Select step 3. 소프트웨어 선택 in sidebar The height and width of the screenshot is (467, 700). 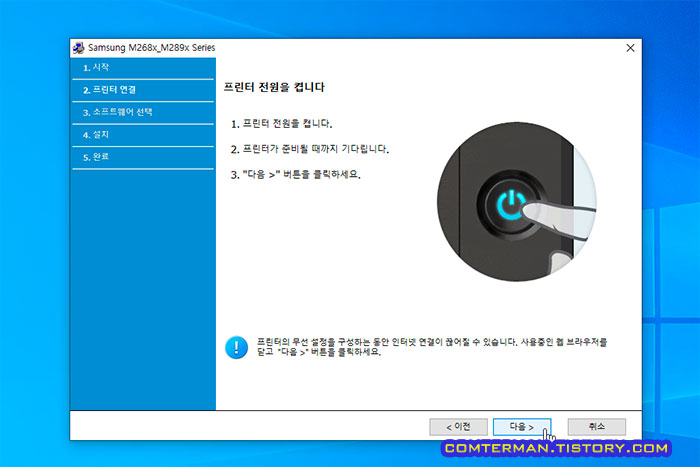tap(143, 113)
